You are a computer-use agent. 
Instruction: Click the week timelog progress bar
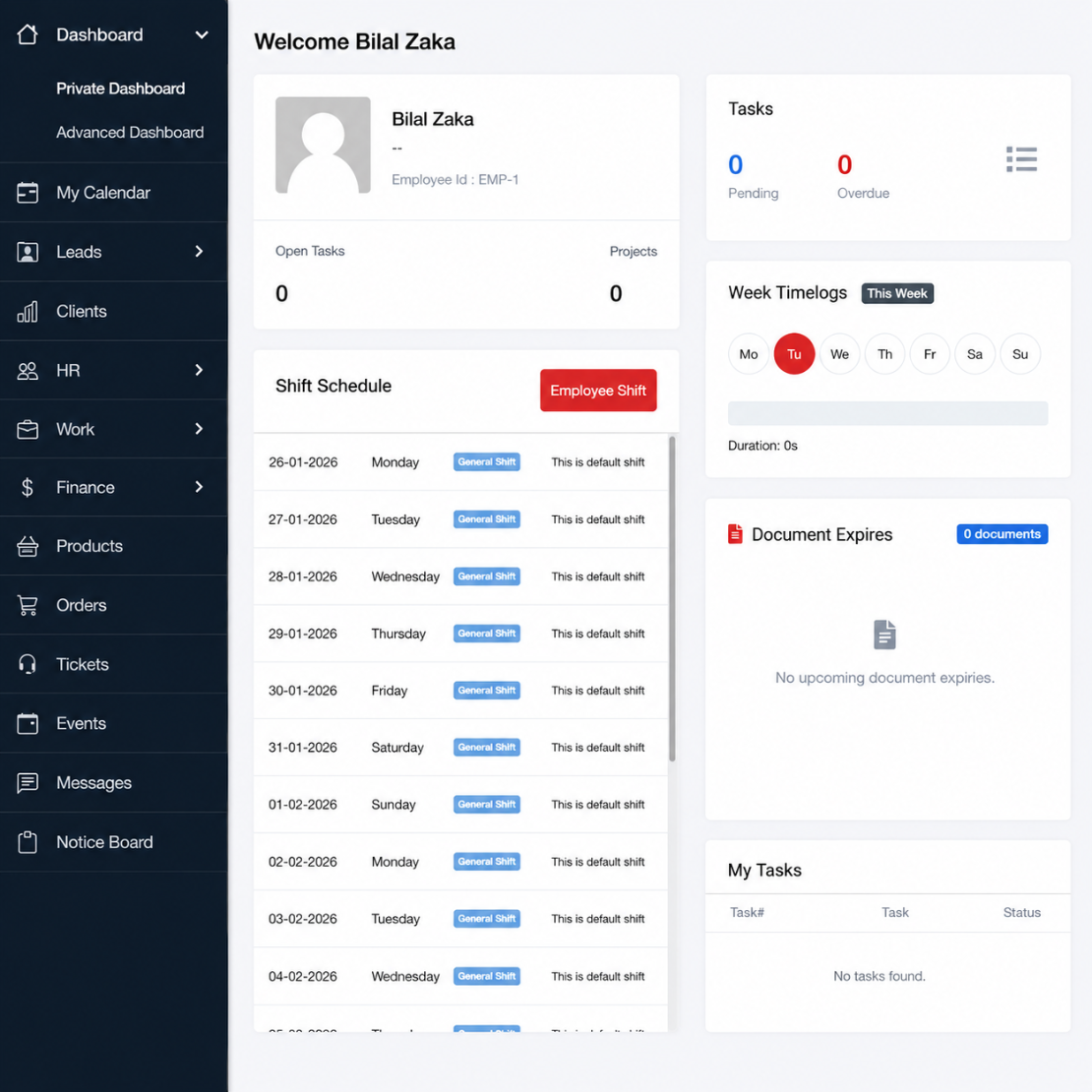coord(888,413)
